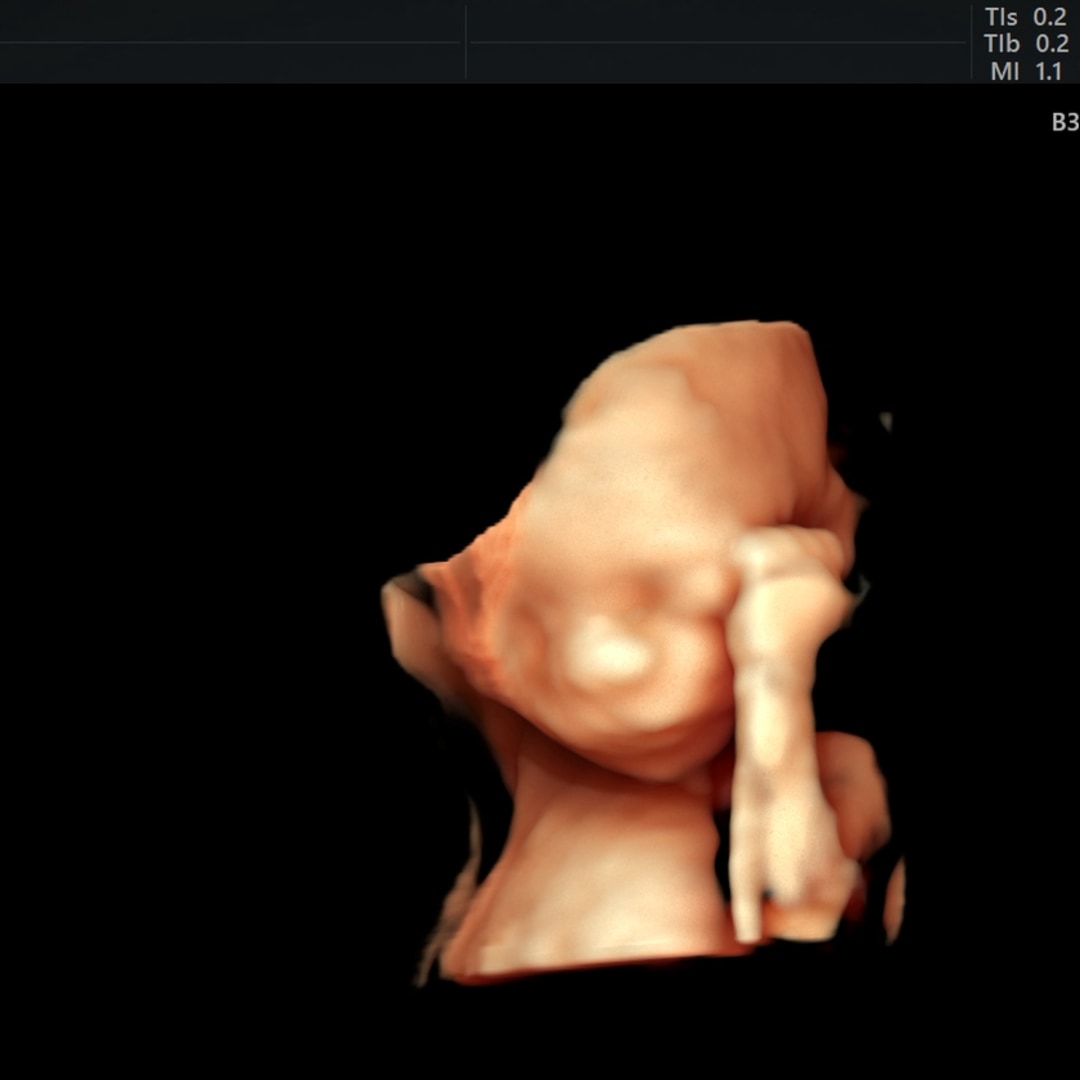Click the lower row of the left header field

pyautogui.click(x=232, y=61)
